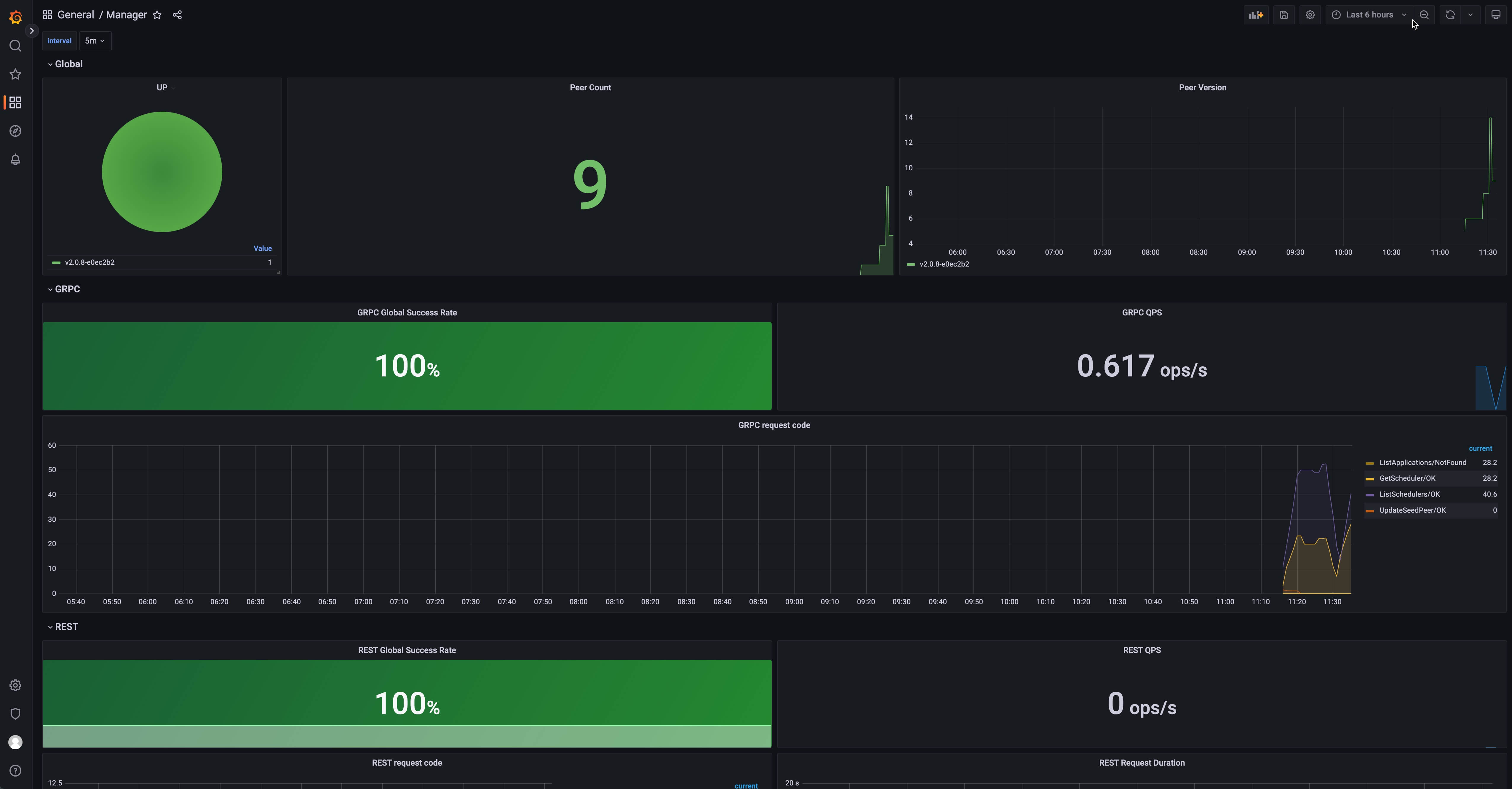Click the GRPC request code panel title
The image size is (1512, 789).
[x=773, y=425]
